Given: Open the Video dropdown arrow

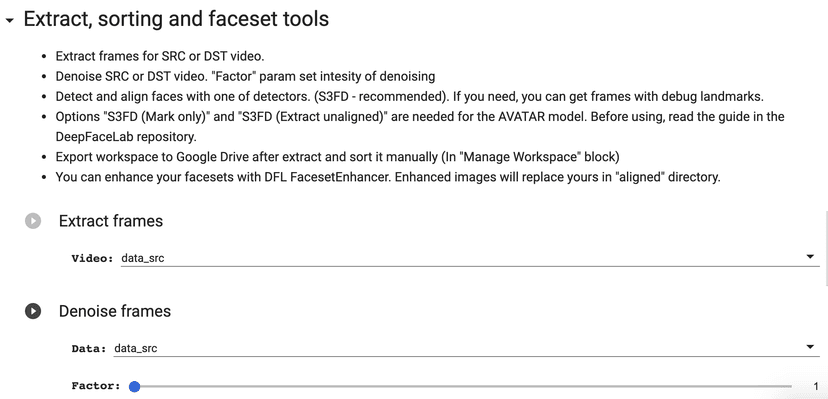Looking at the screenshot, I should coord(810,256).
